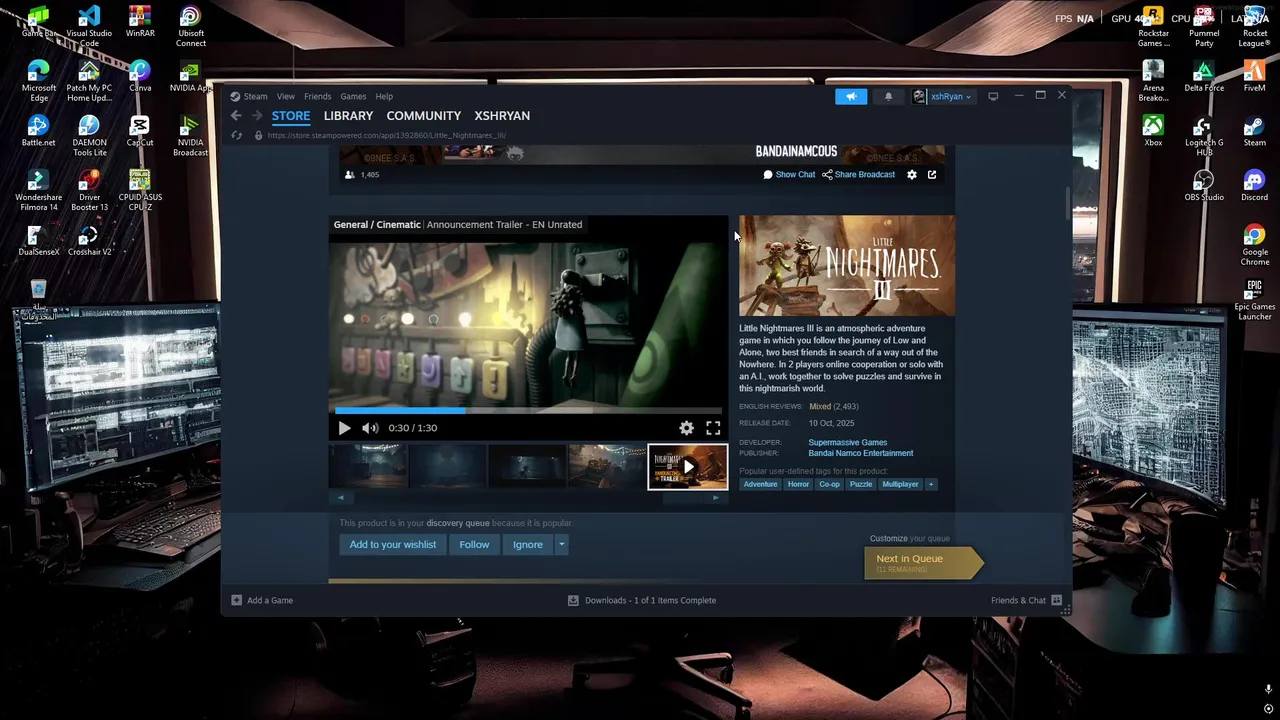Play the announcement trailer video
The width and height of the screenshot is (1280, 720).
(344, 428)
